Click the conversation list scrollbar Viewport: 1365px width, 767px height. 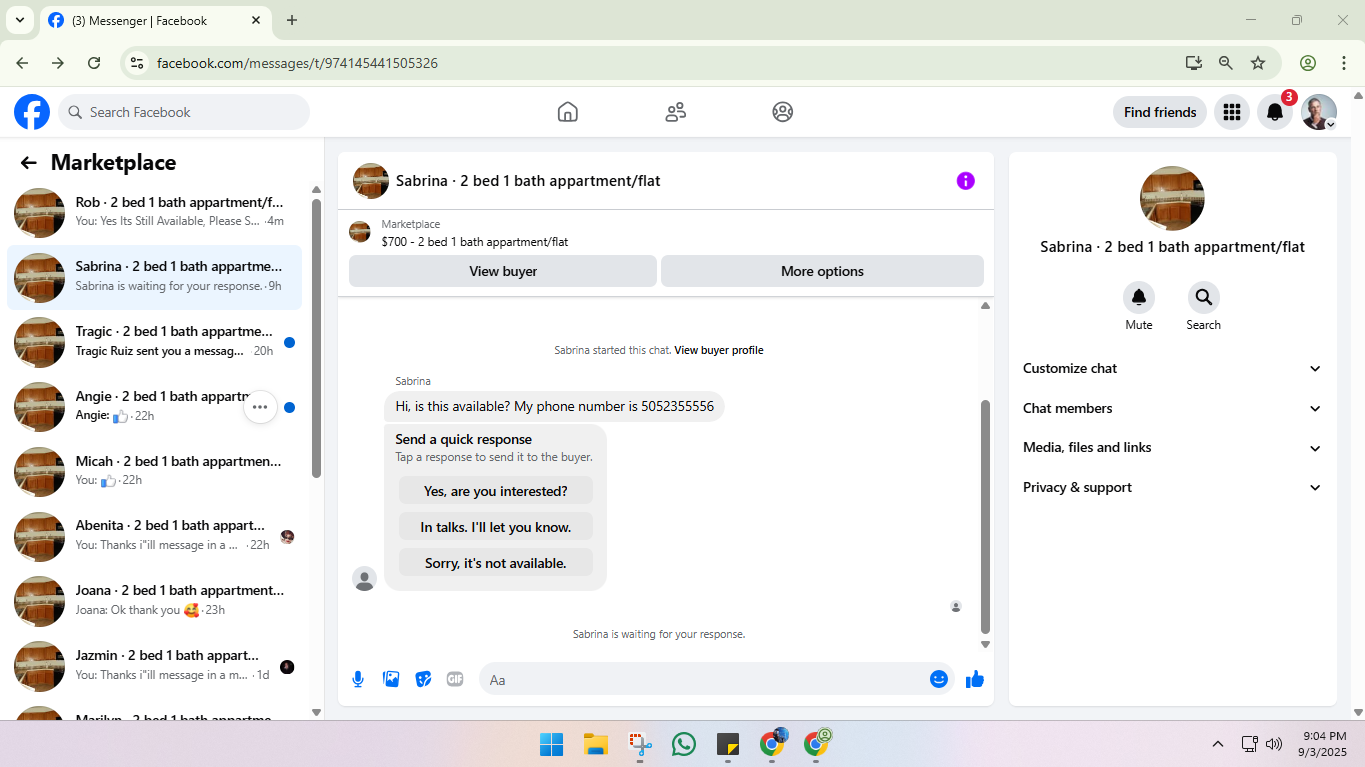(x=317, y=338)
